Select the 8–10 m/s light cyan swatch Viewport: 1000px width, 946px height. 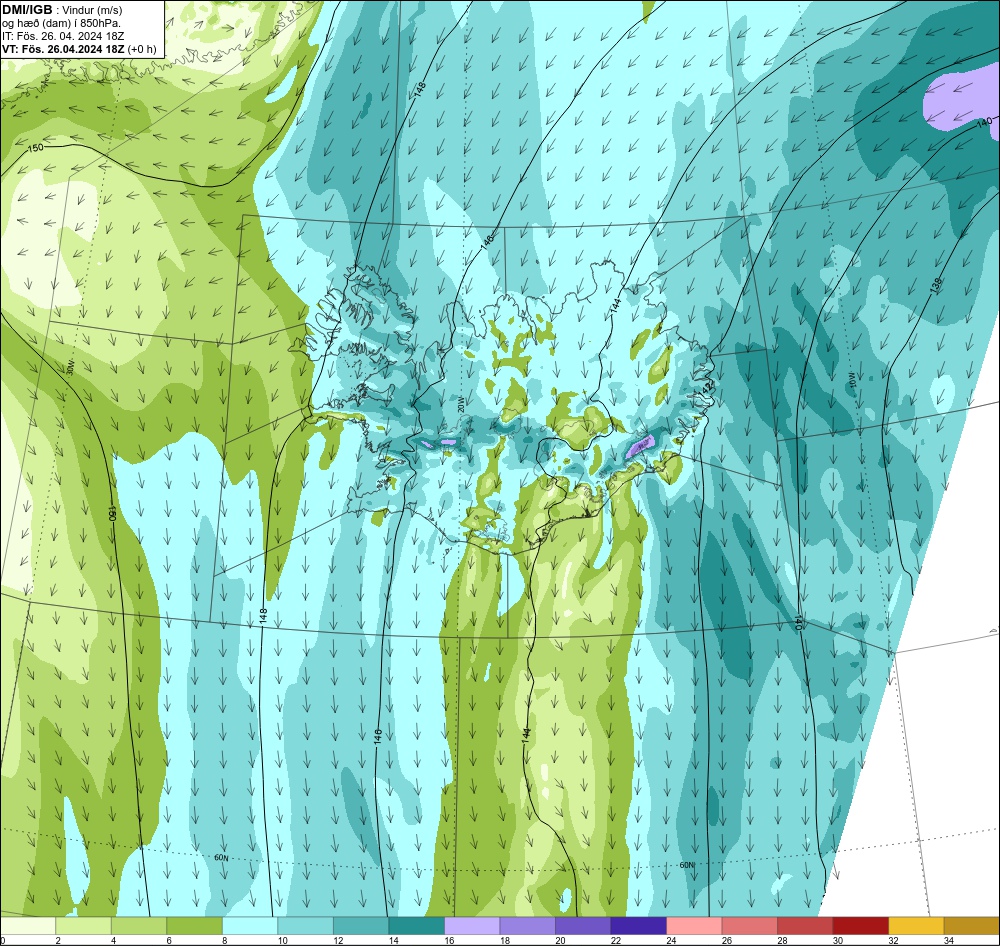pos(250,926)
